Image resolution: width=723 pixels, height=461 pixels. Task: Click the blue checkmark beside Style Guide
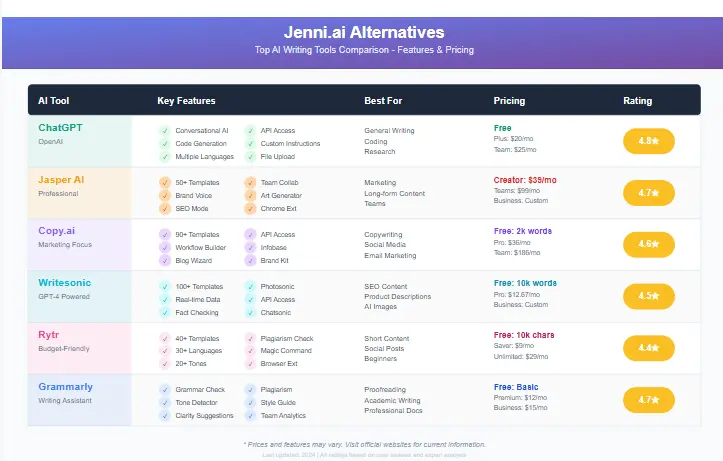point(250,402)
